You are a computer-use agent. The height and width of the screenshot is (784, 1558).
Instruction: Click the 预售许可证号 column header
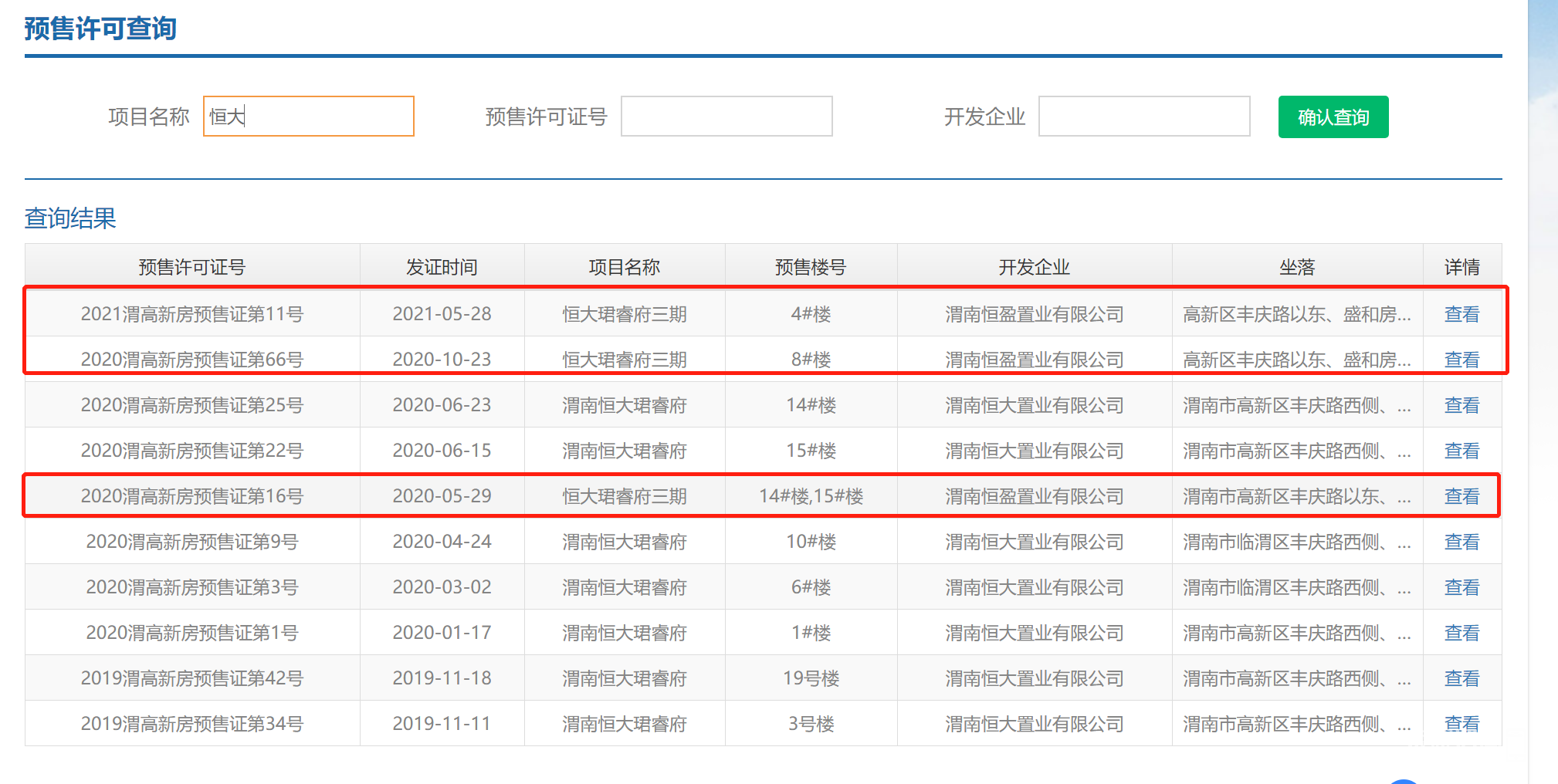point(191,267)
